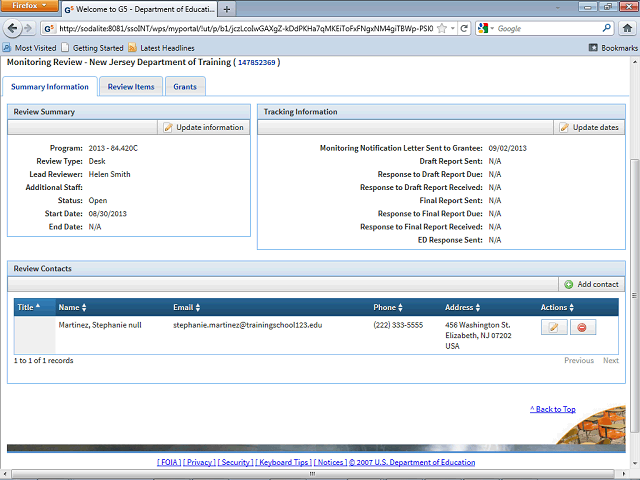This screenshot has width=640, height=480.
Task: Sort contacts by Address column
Action: [462, 307]
